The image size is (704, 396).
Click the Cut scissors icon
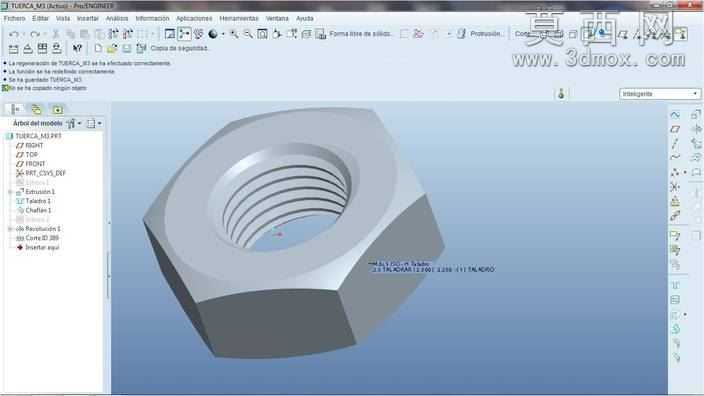(56, 34)
